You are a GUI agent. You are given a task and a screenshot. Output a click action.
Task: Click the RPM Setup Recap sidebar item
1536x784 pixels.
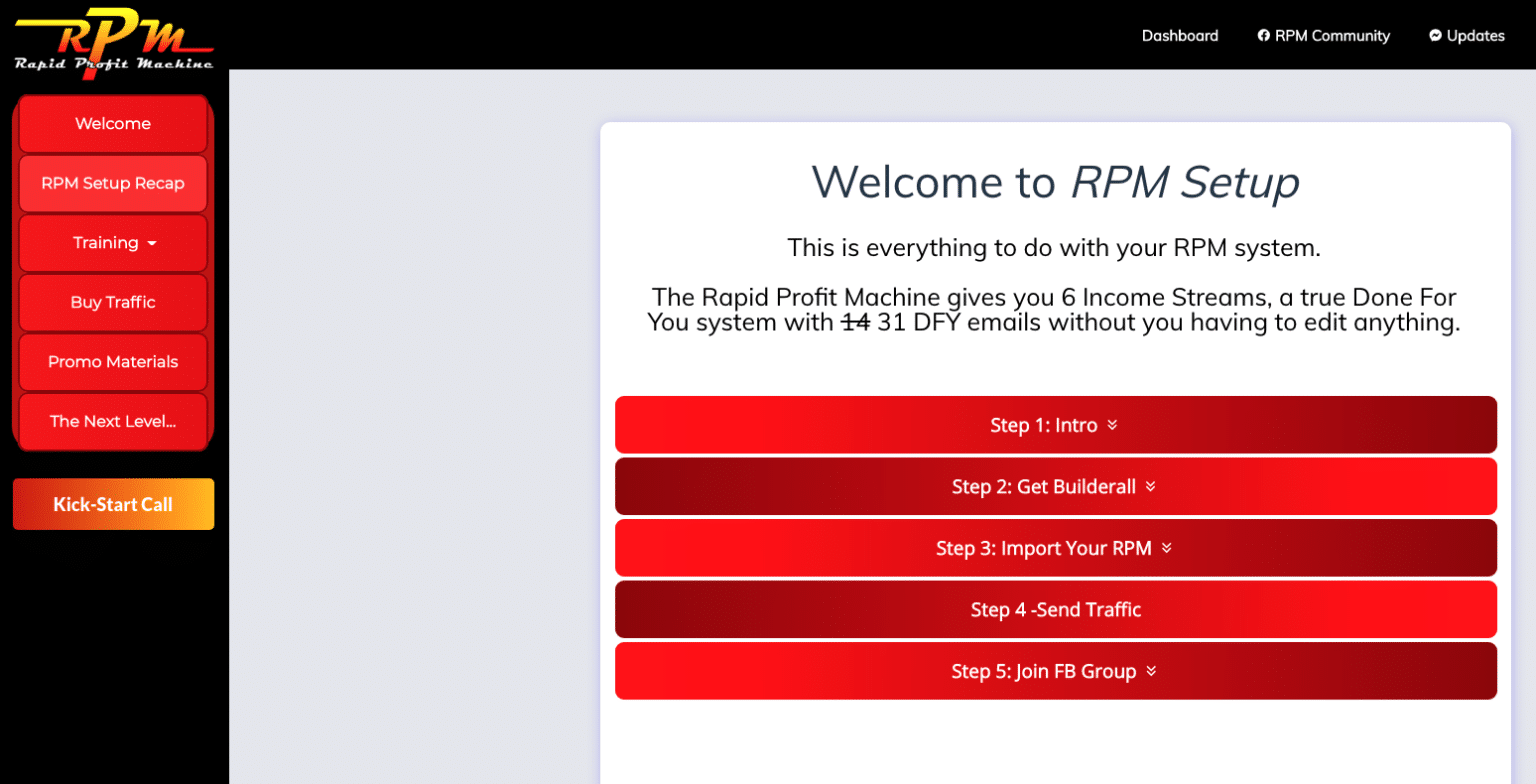pyautogui.click(x=112, y=183)
